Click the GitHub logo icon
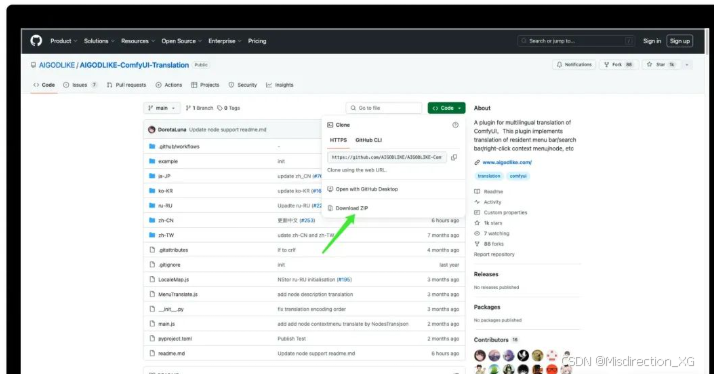The height and width of the screenshot is (374, 714). (36, 41)
